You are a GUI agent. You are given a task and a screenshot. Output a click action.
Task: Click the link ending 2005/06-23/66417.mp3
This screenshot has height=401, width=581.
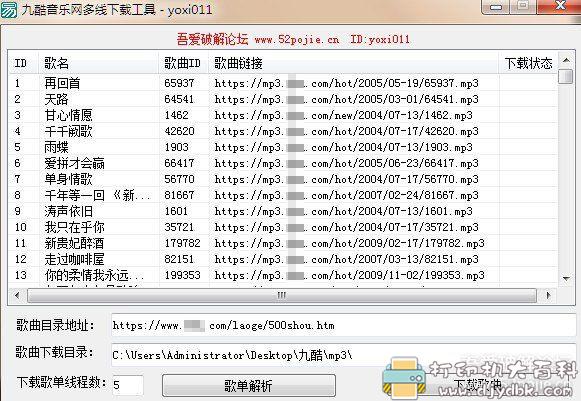click(346, 163)
